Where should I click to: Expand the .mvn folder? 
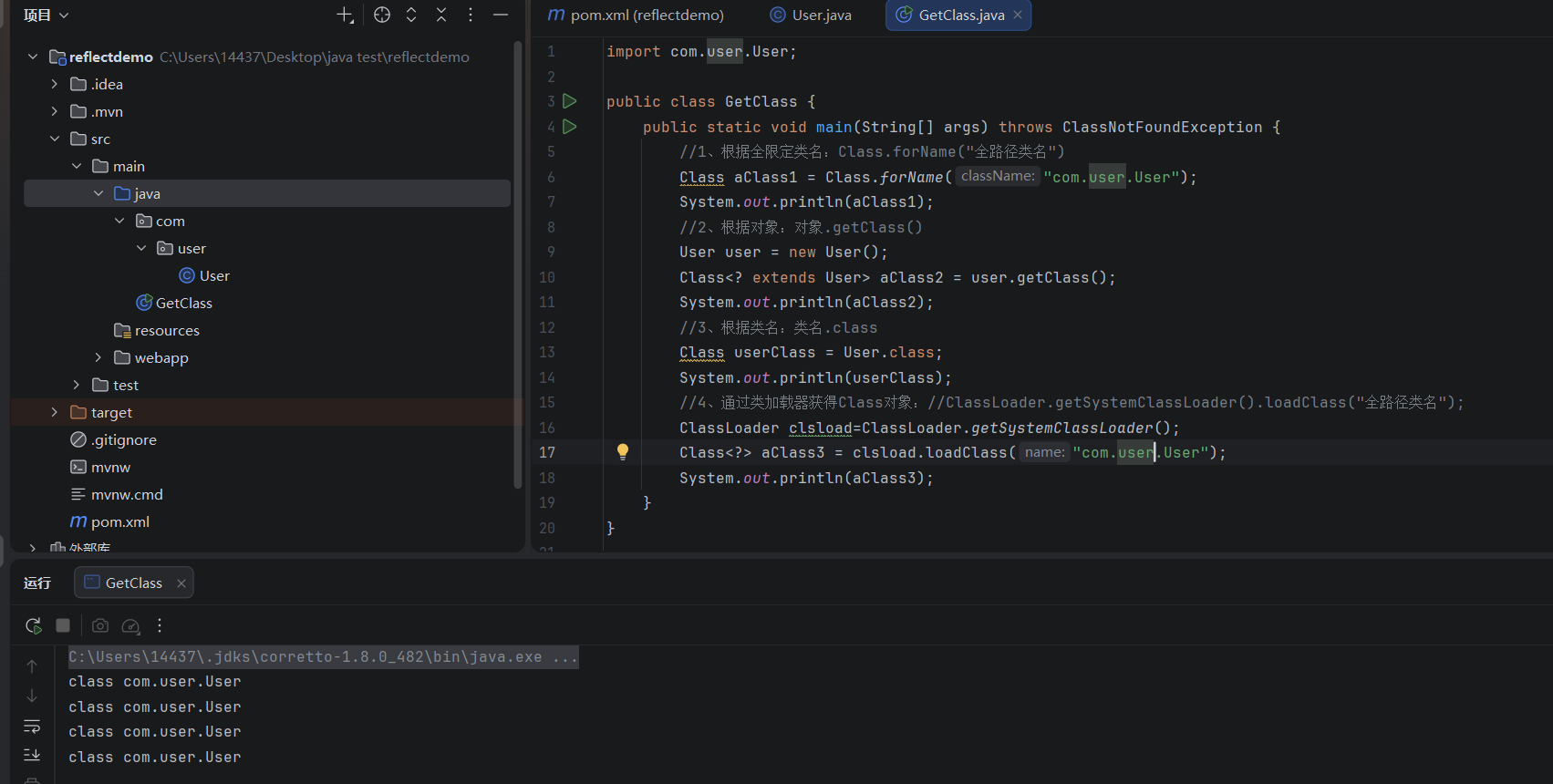click(55, 111)
